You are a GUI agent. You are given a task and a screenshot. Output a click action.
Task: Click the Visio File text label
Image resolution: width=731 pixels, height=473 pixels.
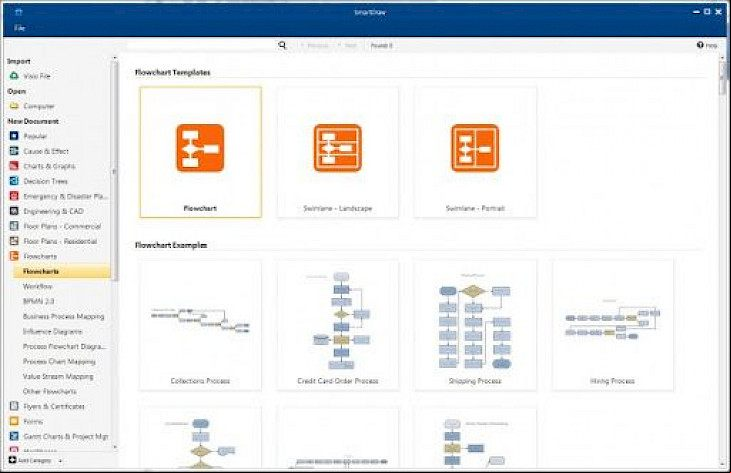[x=37, y=76]
